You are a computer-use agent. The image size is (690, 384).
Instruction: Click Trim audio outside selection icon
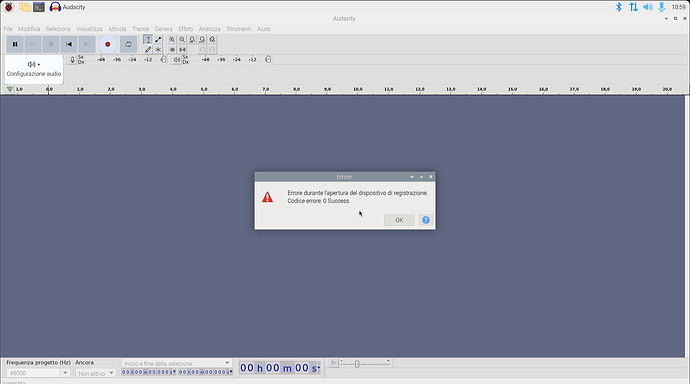point(172,50)
